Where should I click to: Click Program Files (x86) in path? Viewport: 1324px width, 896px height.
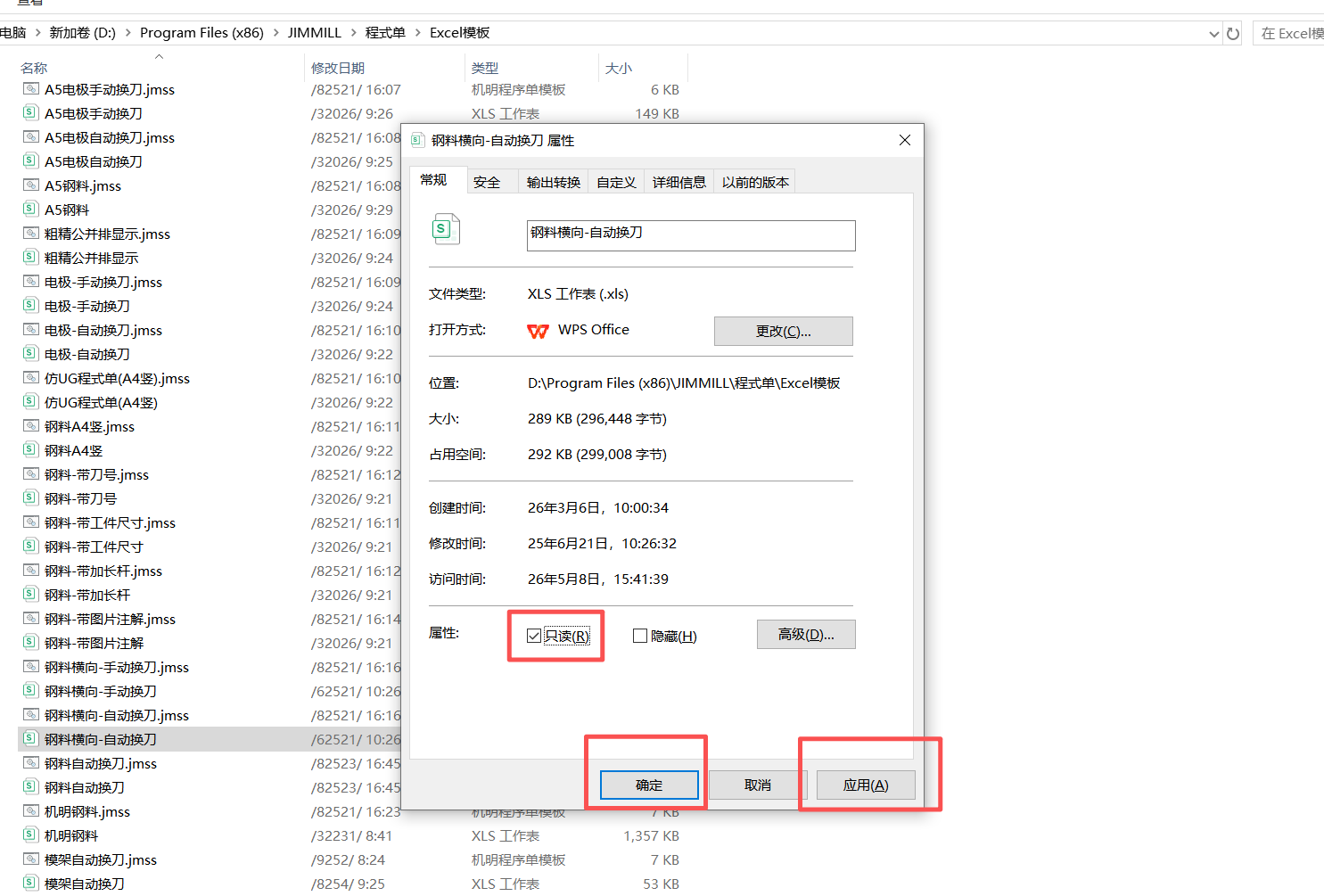[x=201, y=33]
